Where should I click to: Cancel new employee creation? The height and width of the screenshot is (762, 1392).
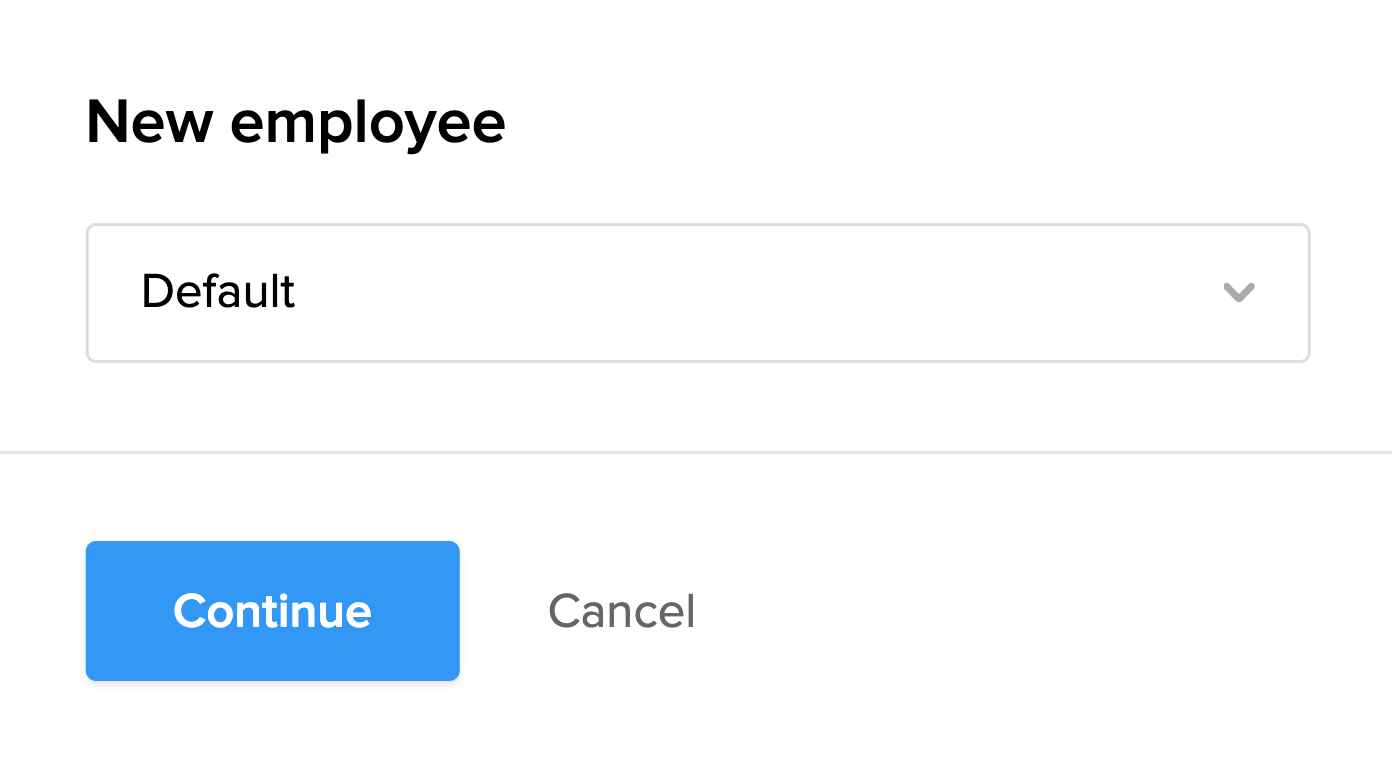click(621, 611)
